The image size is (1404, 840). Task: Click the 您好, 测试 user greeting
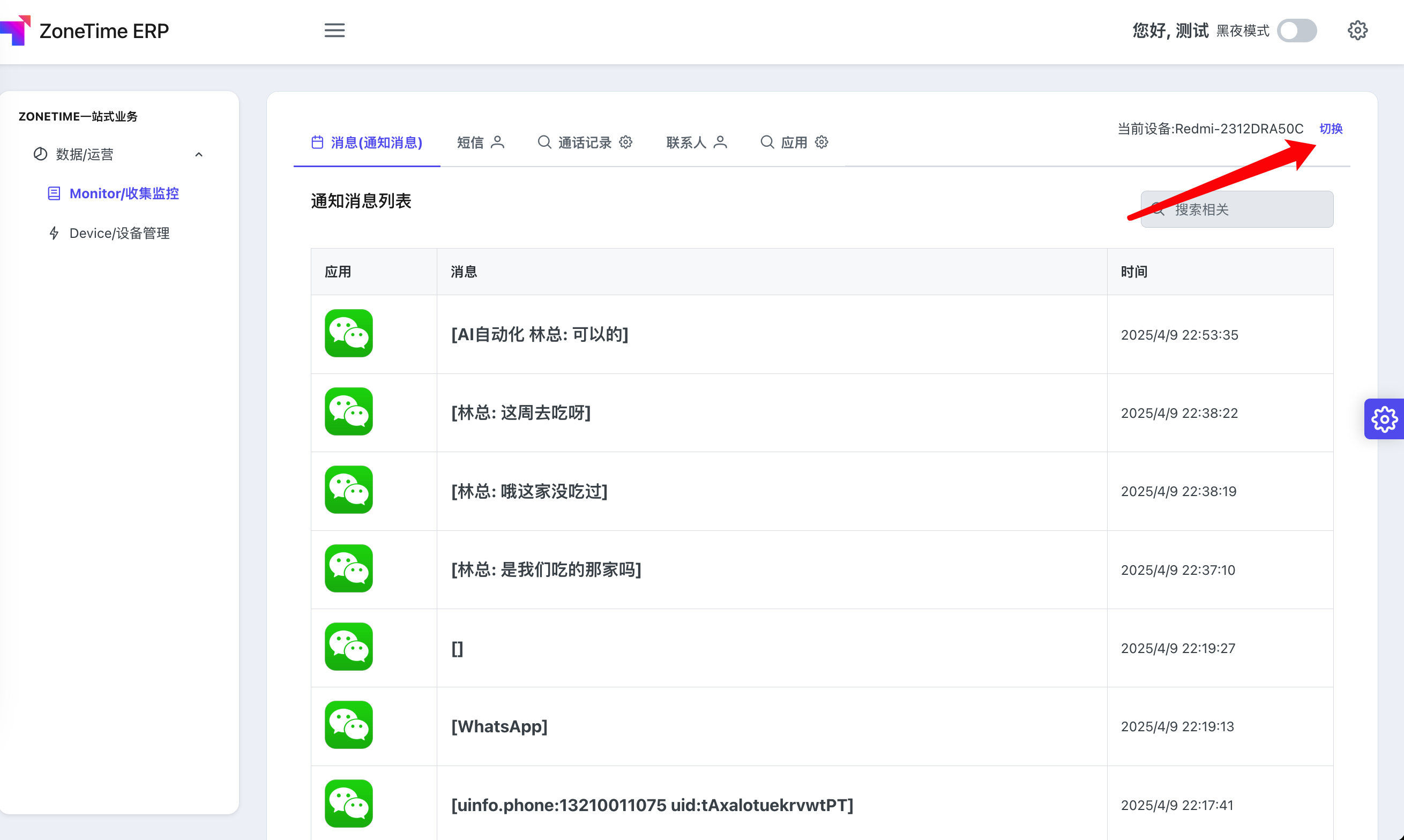pyautogui.click(x=1171, y=31)
